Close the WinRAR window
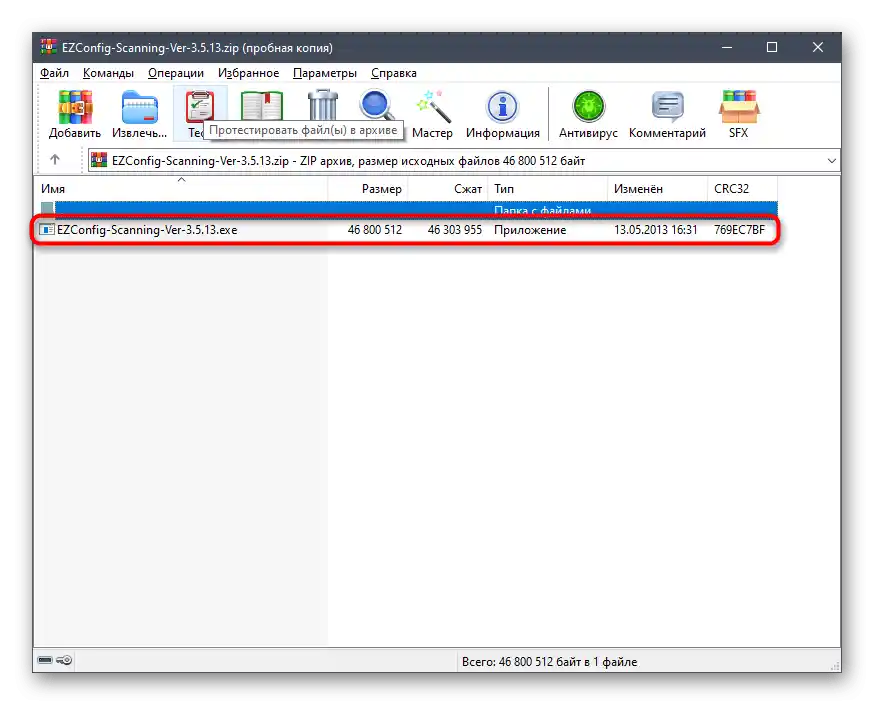This screenshot has height=705, width=874. click(x=818, y=47)
